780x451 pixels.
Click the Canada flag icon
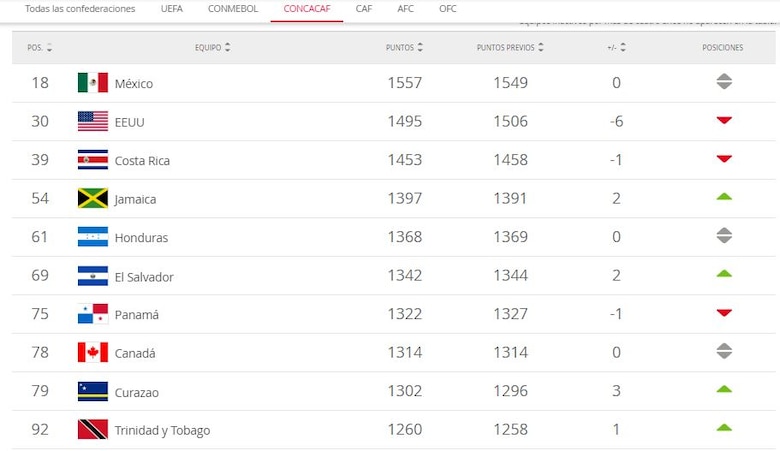(x=92, y=352)
